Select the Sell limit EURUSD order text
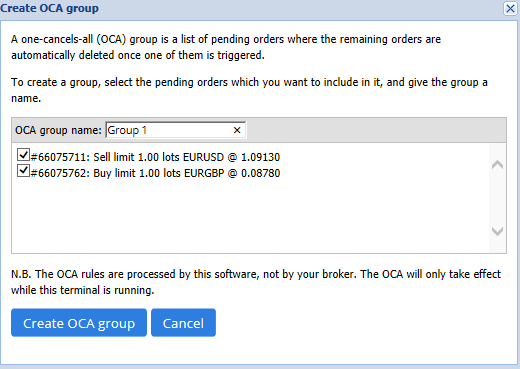Screen dimensions: 520x369 click(155, 157)
